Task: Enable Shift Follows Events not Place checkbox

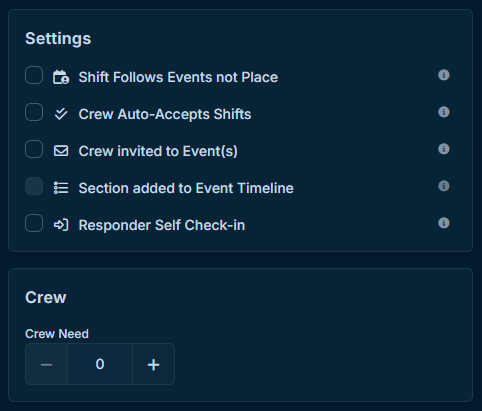Action: (34, 75)
